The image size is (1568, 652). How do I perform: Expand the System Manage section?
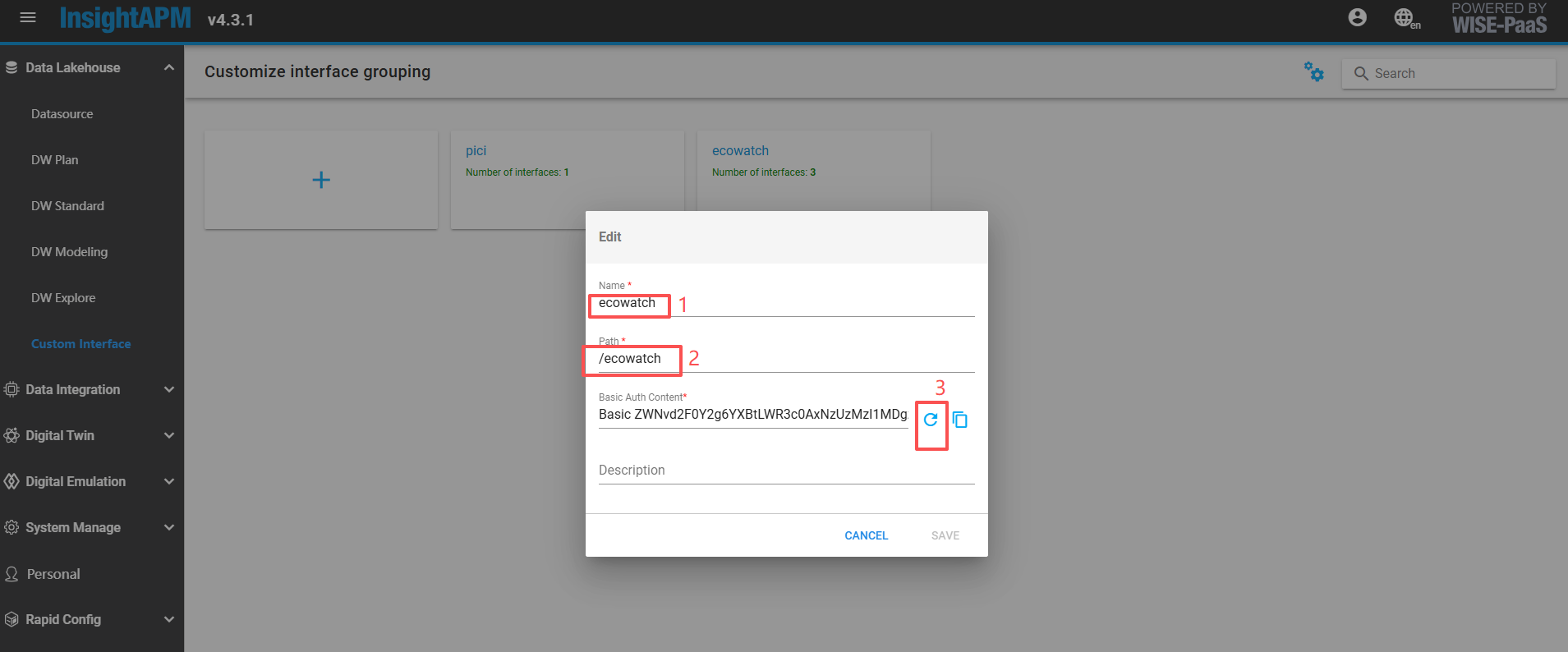click(169, 527)
